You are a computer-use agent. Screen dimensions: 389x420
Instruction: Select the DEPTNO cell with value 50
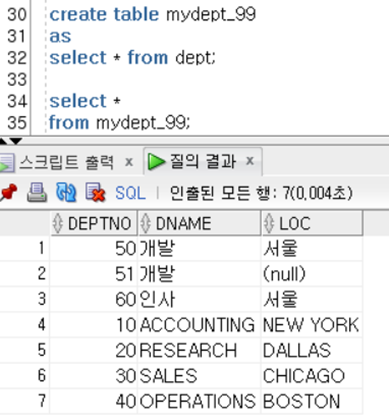[x=94, y=248]
